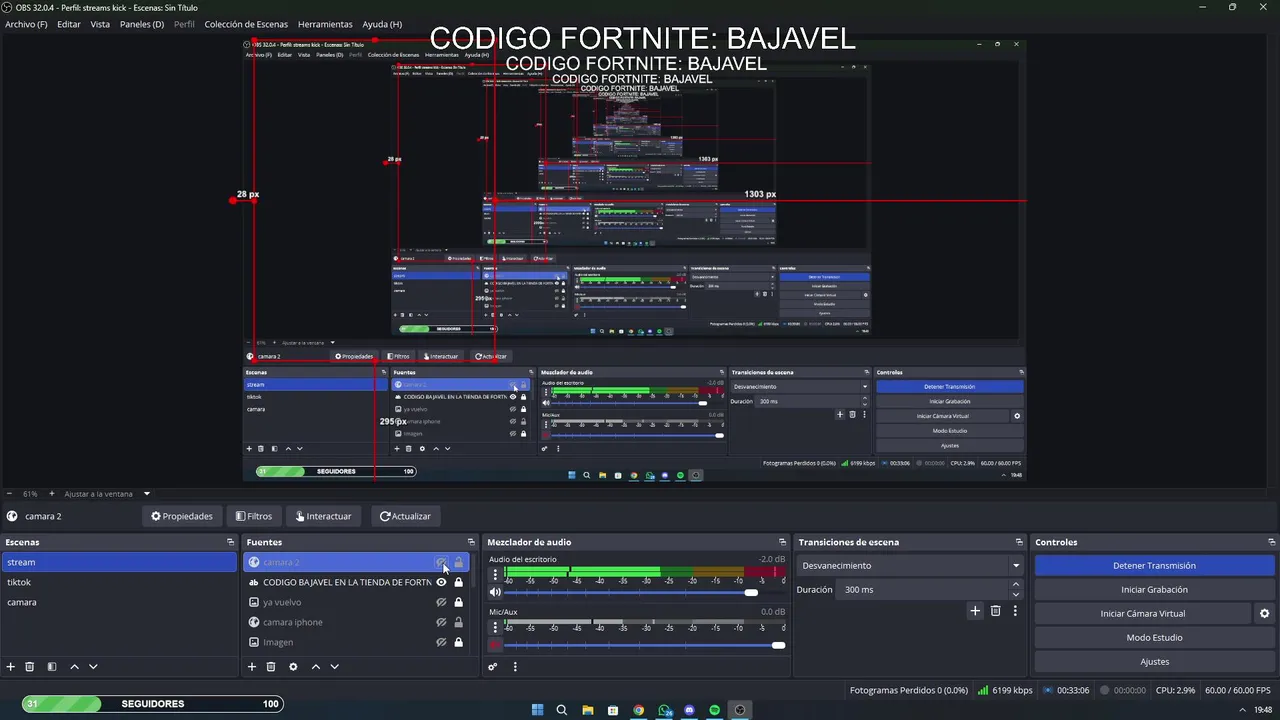Open transition properties three-dot menu
This screenshot has width=1280, height=720.
coord(1015,611)
